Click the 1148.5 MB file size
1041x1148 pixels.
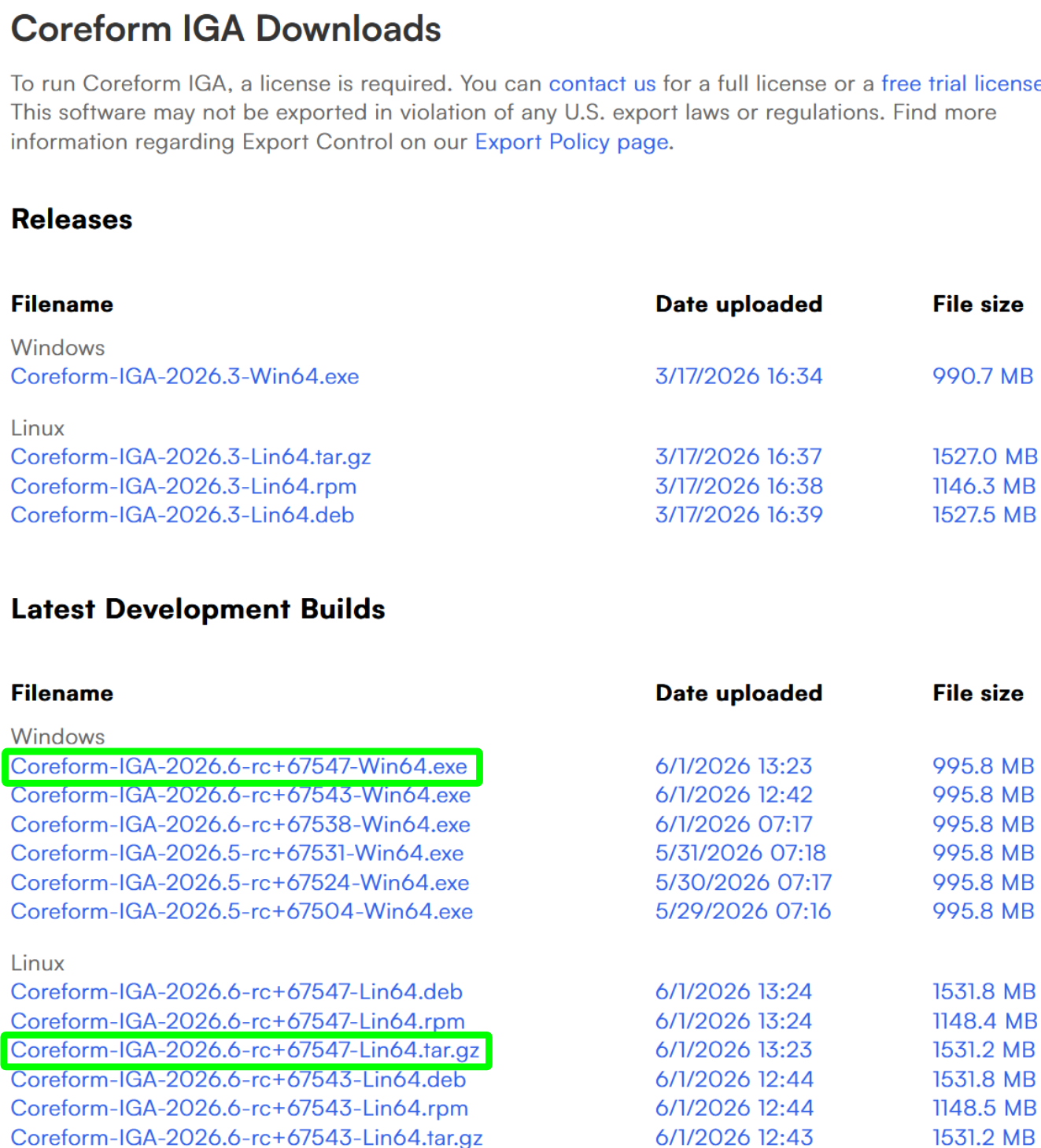[x=984, y=1108]
